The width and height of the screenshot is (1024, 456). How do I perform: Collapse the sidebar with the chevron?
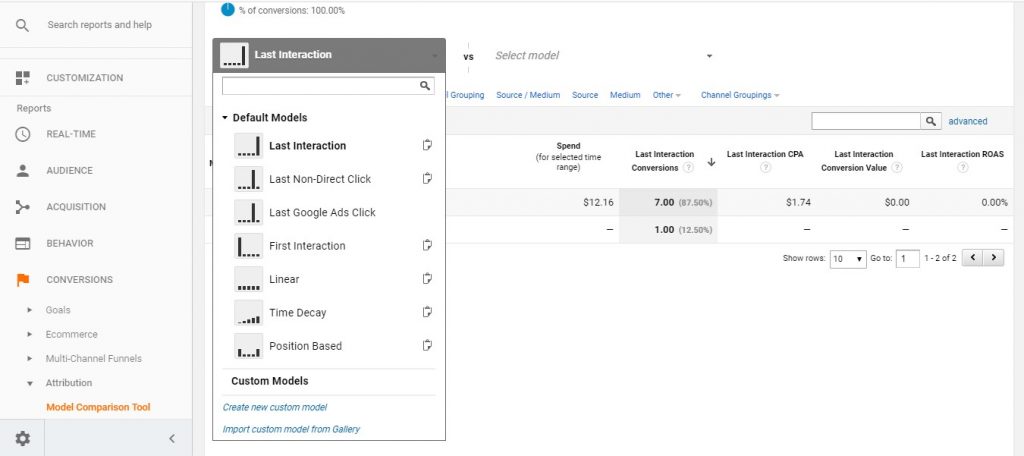(x=172, y=438)
